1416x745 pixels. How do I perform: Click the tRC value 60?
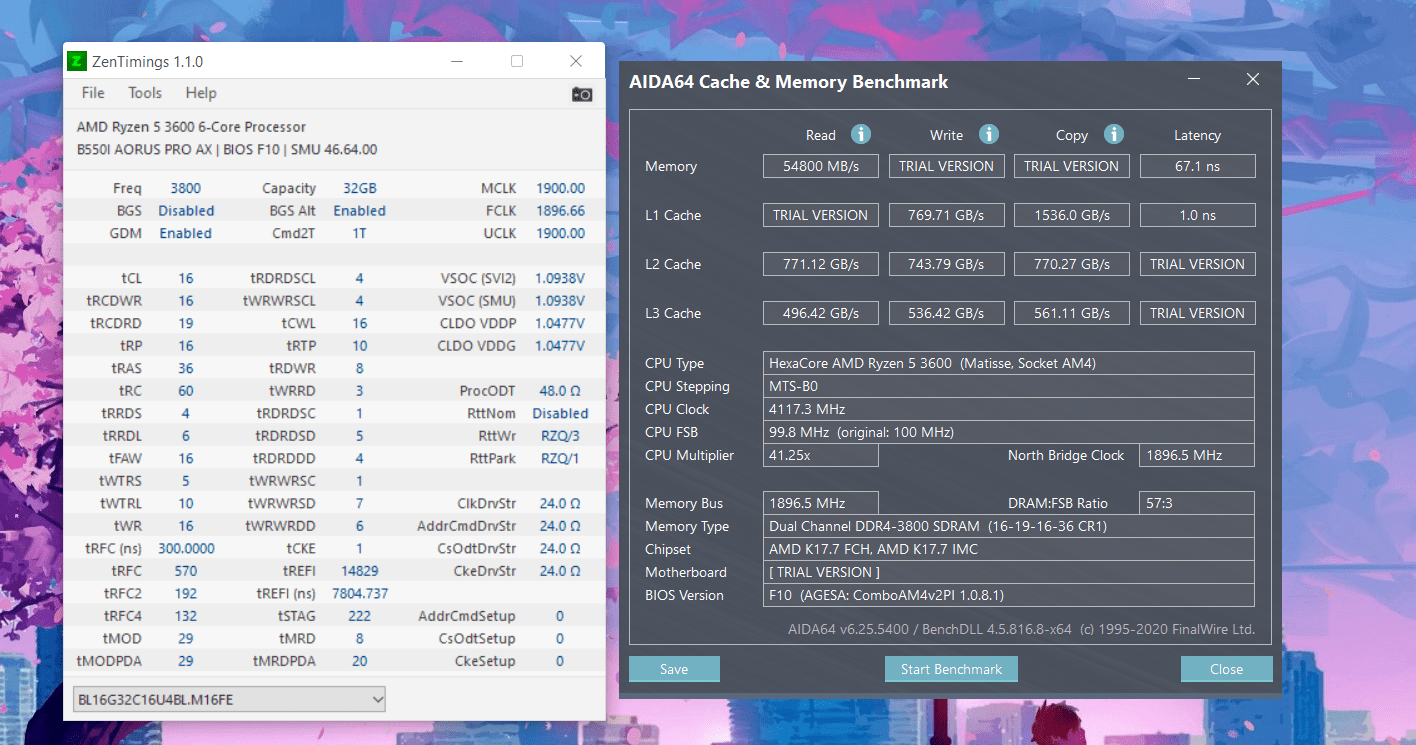(x=186, y=391)
